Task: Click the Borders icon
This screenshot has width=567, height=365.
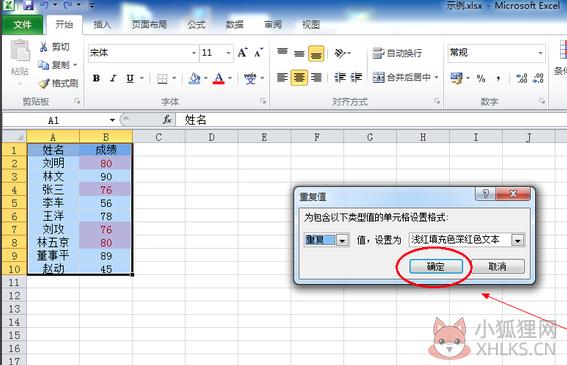Action: click(x=162, y=78)
